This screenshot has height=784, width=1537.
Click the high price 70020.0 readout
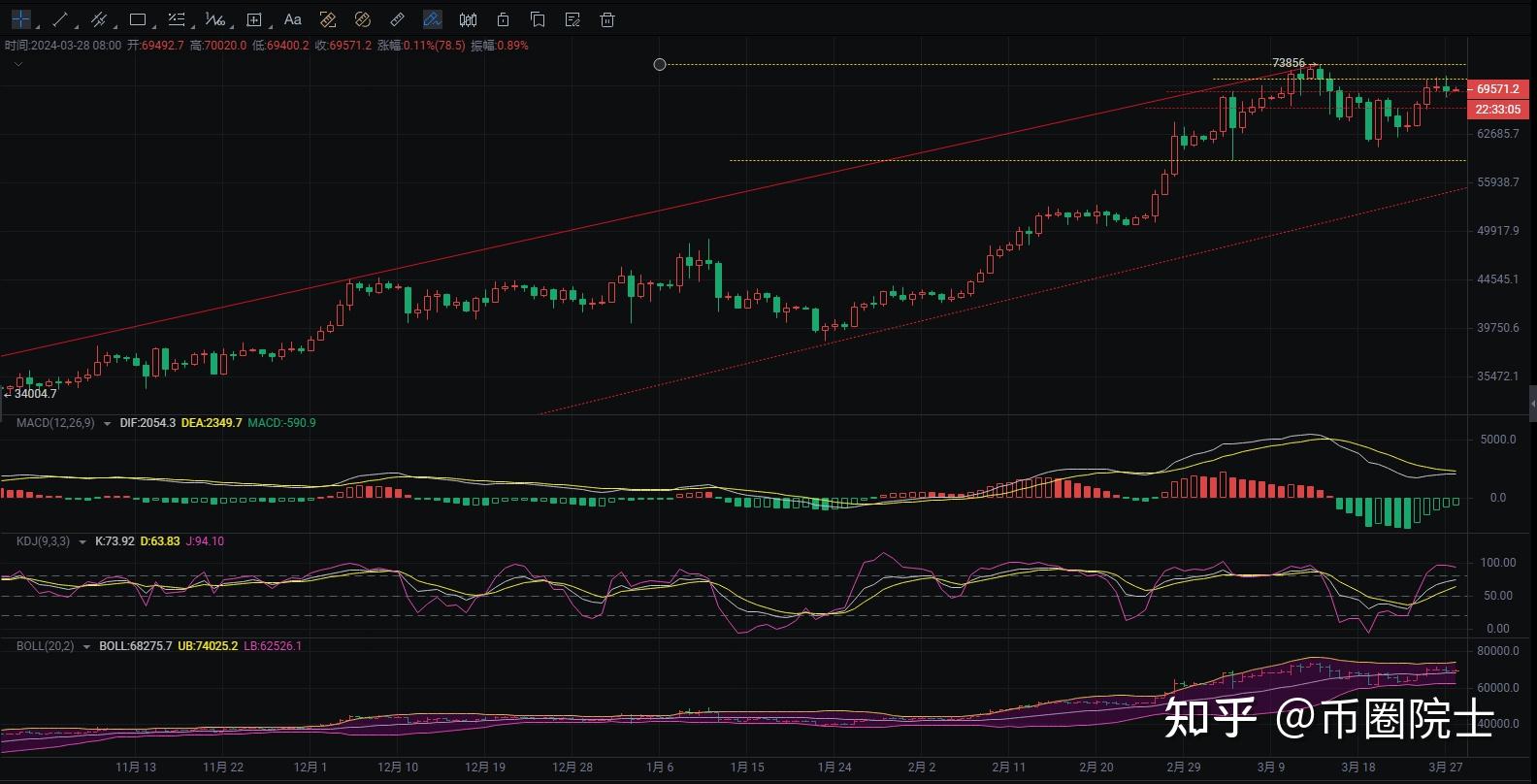point(218,46)
